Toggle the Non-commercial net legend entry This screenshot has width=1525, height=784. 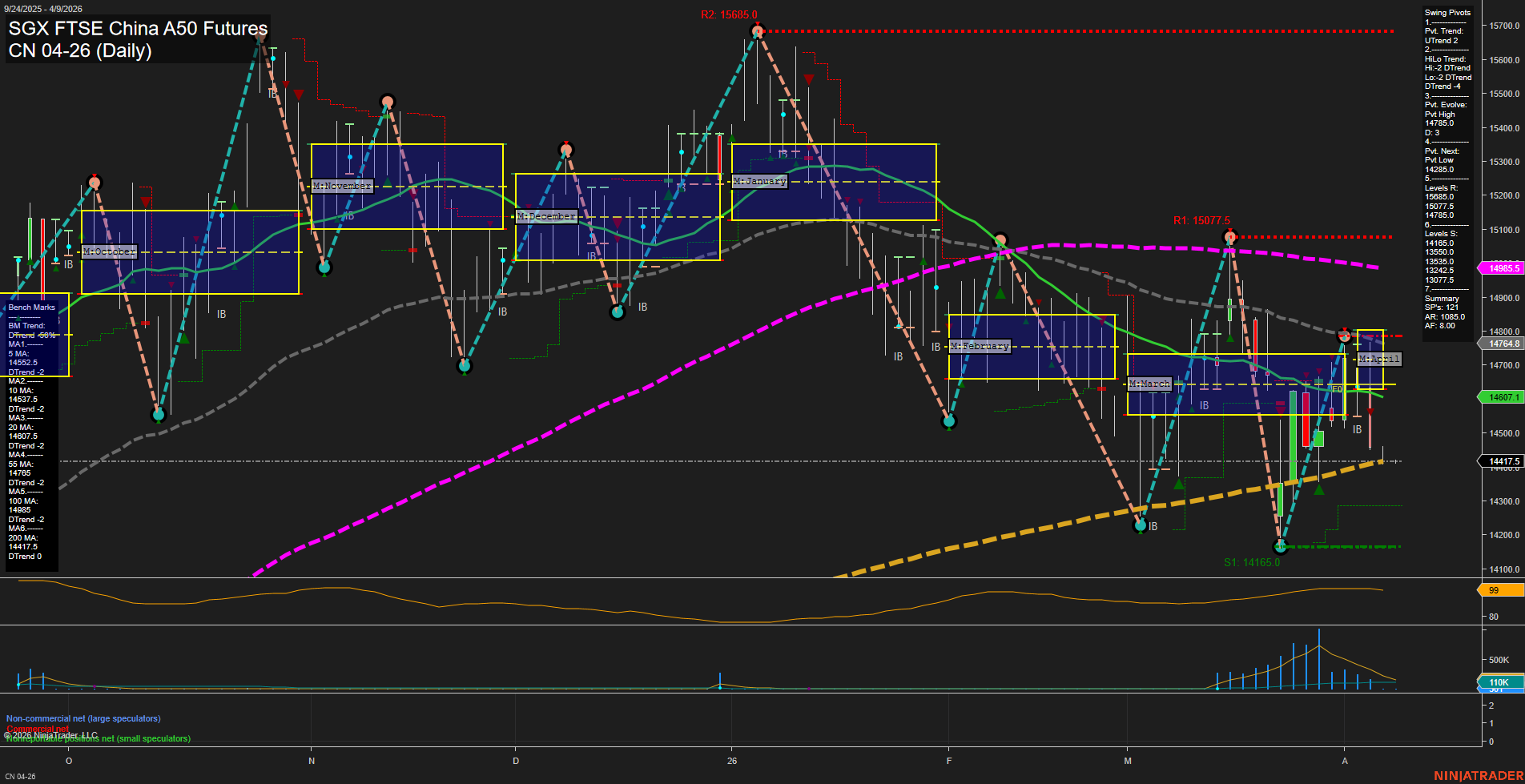click(x=83, y=718)
